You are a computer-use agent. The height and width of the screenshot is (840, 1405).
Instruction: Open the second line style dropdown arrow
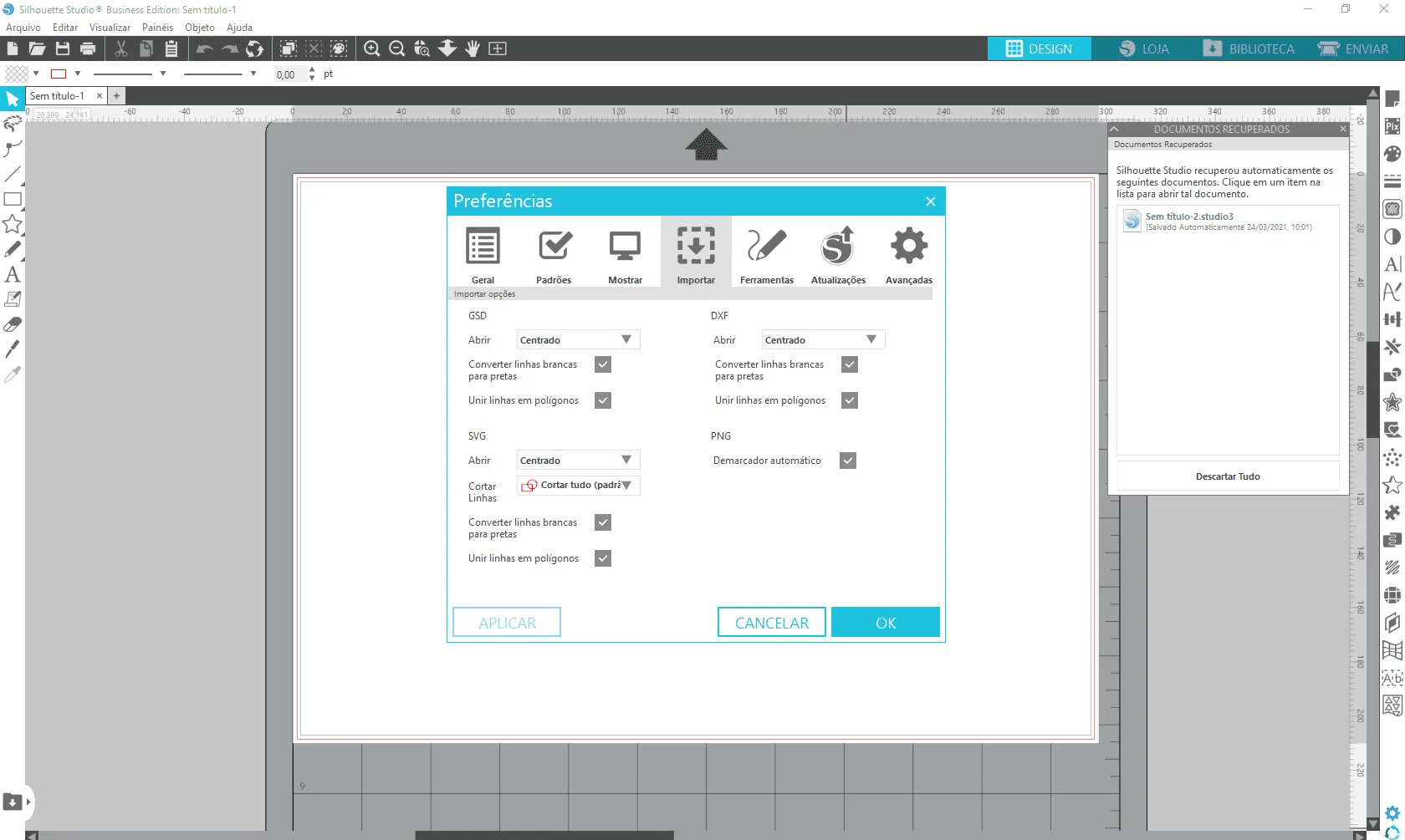253,74
